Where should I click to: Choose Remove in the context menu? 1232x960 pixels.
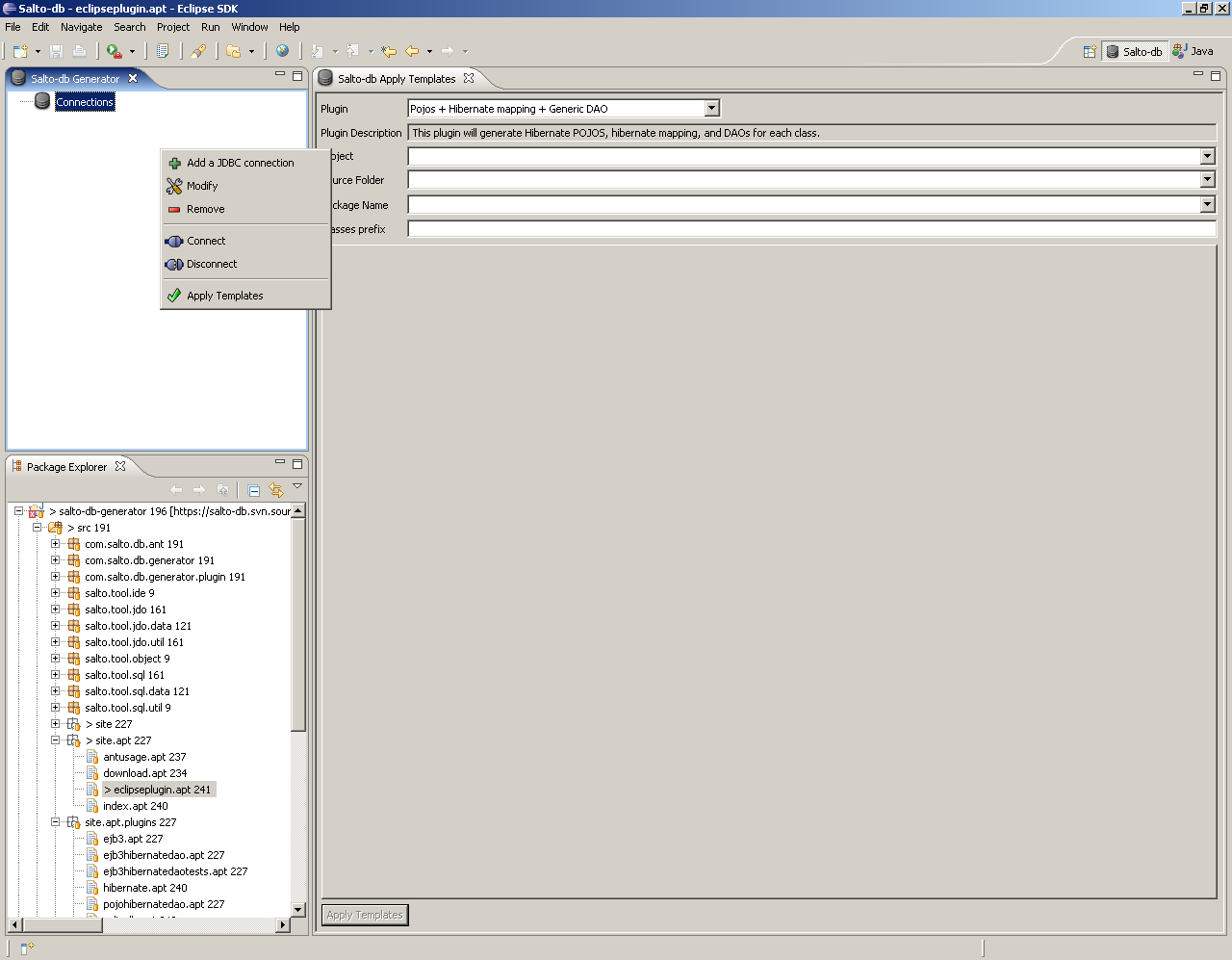click(x=245, y=209)
